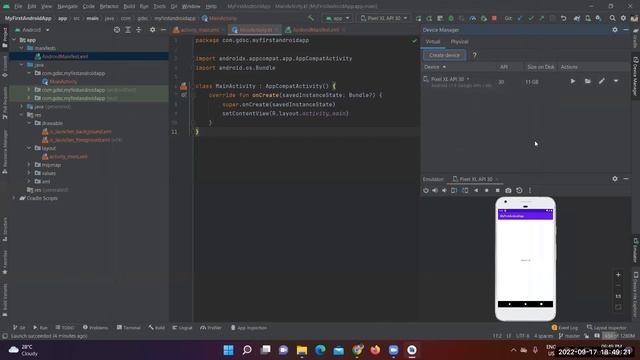Open the Navigate menu
The height and width of the screenshot is (360, 640).
(x=67, y=7)
